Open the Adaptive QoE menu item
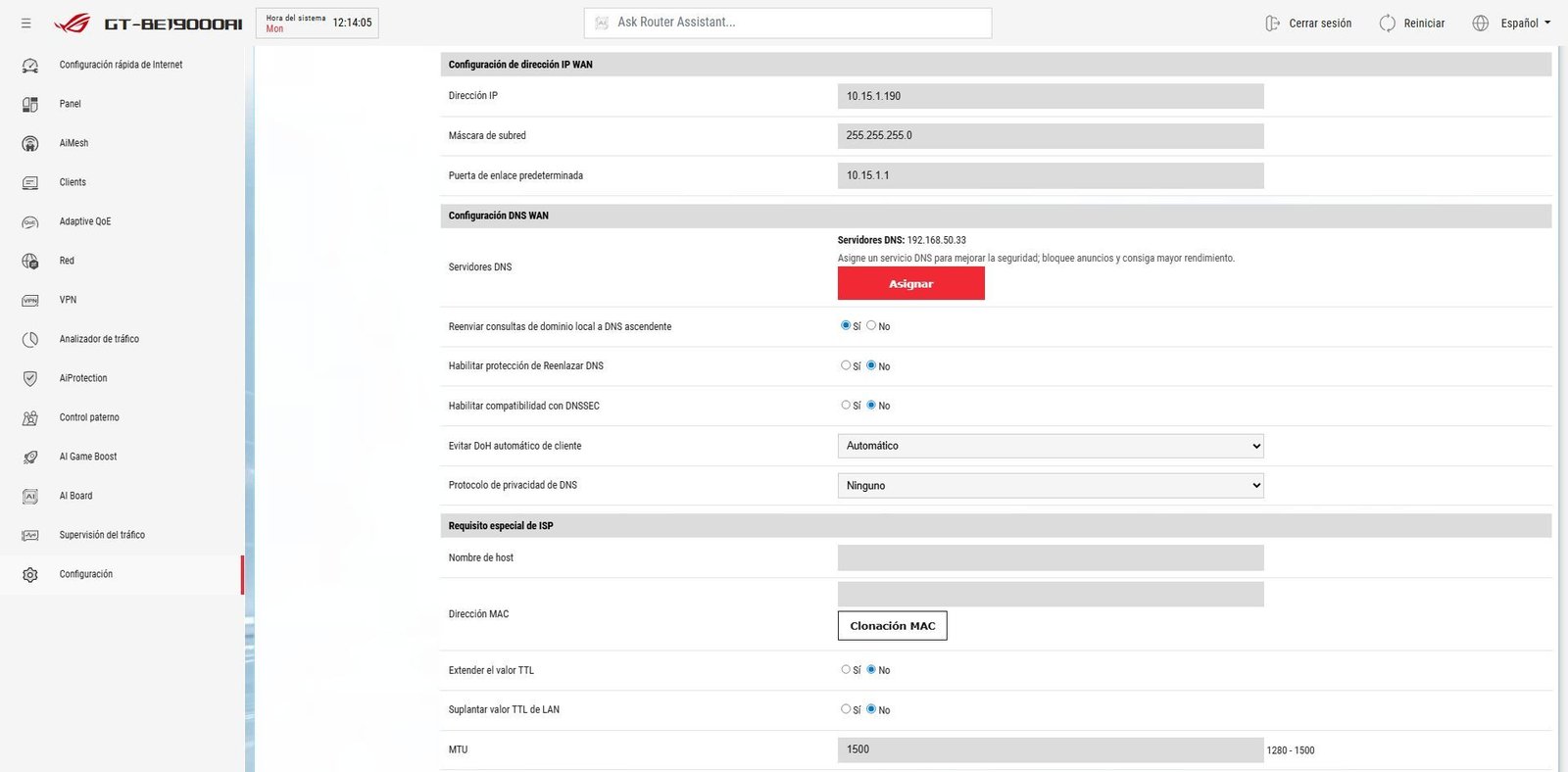Image resolution: width=1568 pixels, height=772 pixels. pyautogui.click(x=122, y=221)
